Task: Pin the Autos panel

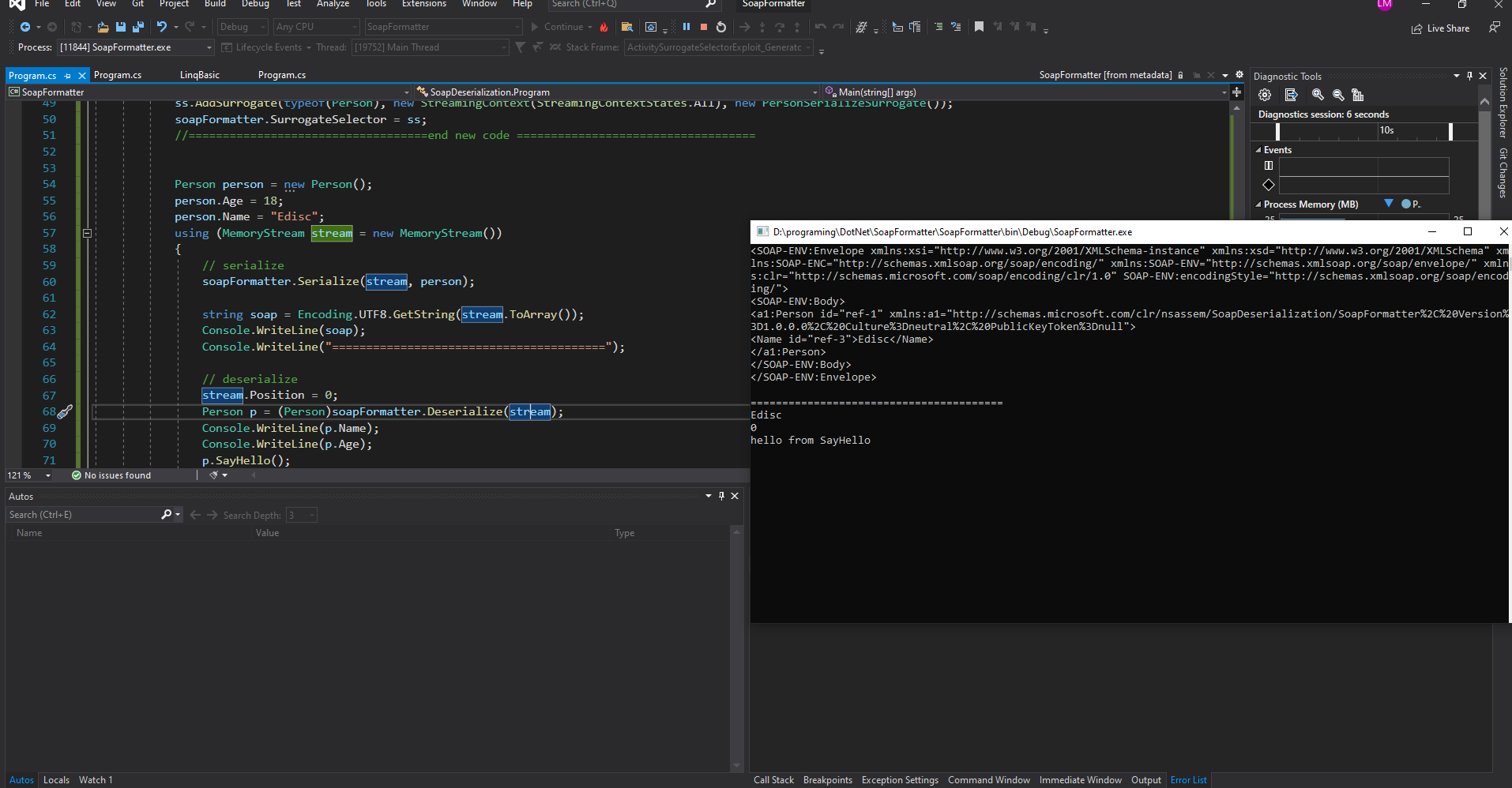Action: 721,496
